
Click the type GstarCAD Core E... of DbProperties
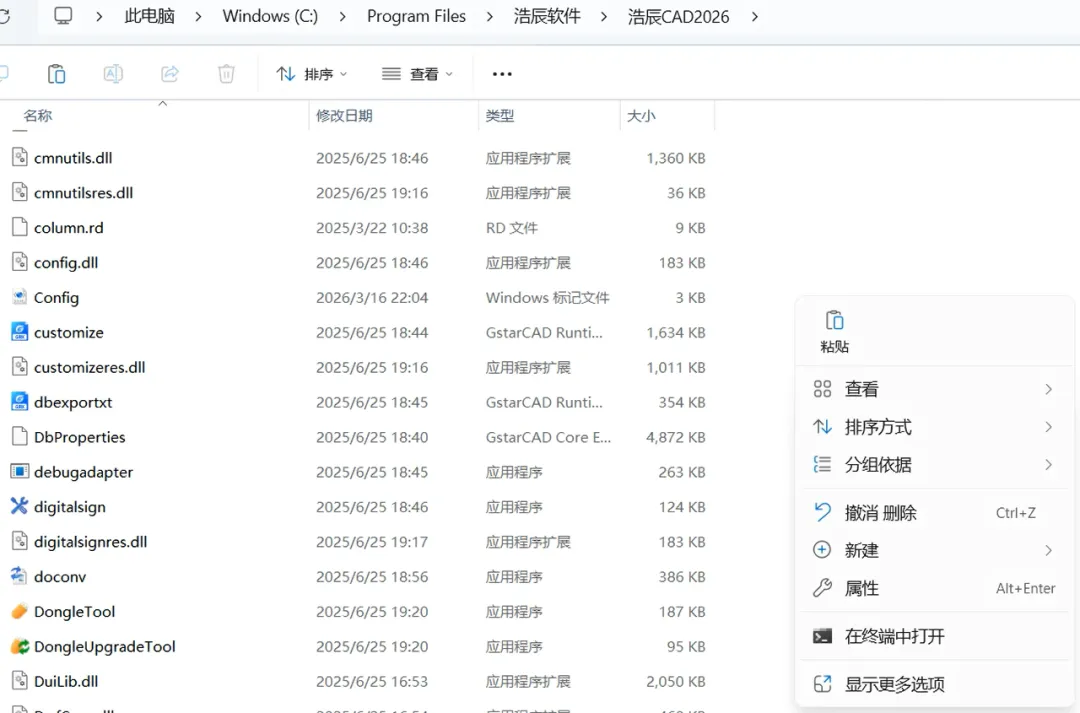tap(548, 437)
